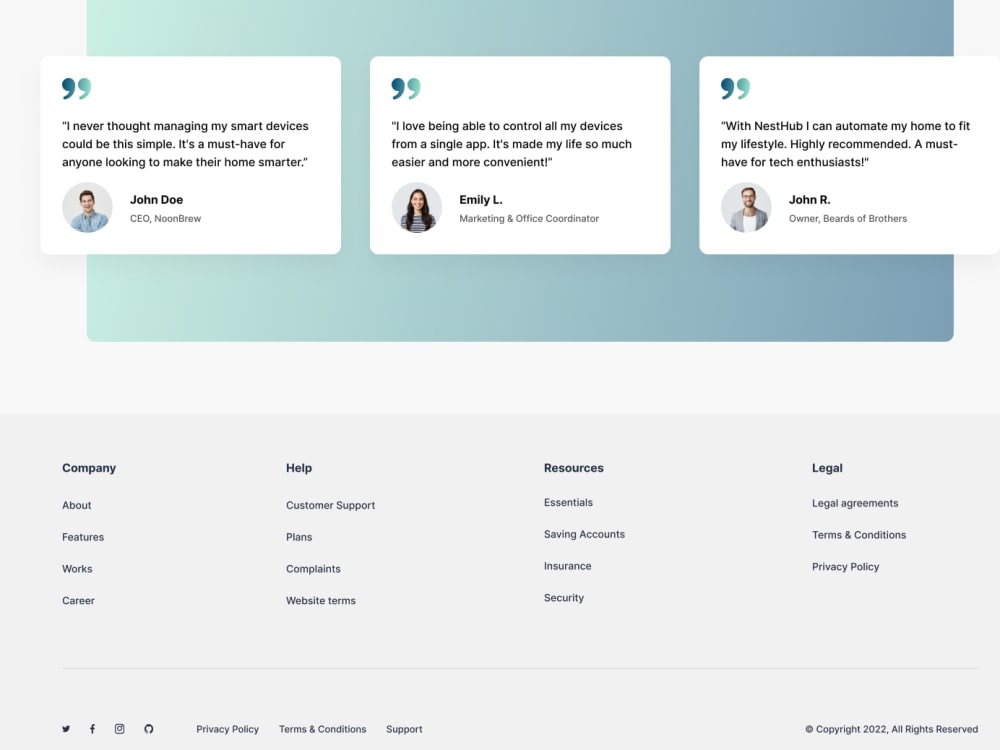1000x750 pixels.
Task: Open Essentials under Resources
Action: [x=568, y=503]
